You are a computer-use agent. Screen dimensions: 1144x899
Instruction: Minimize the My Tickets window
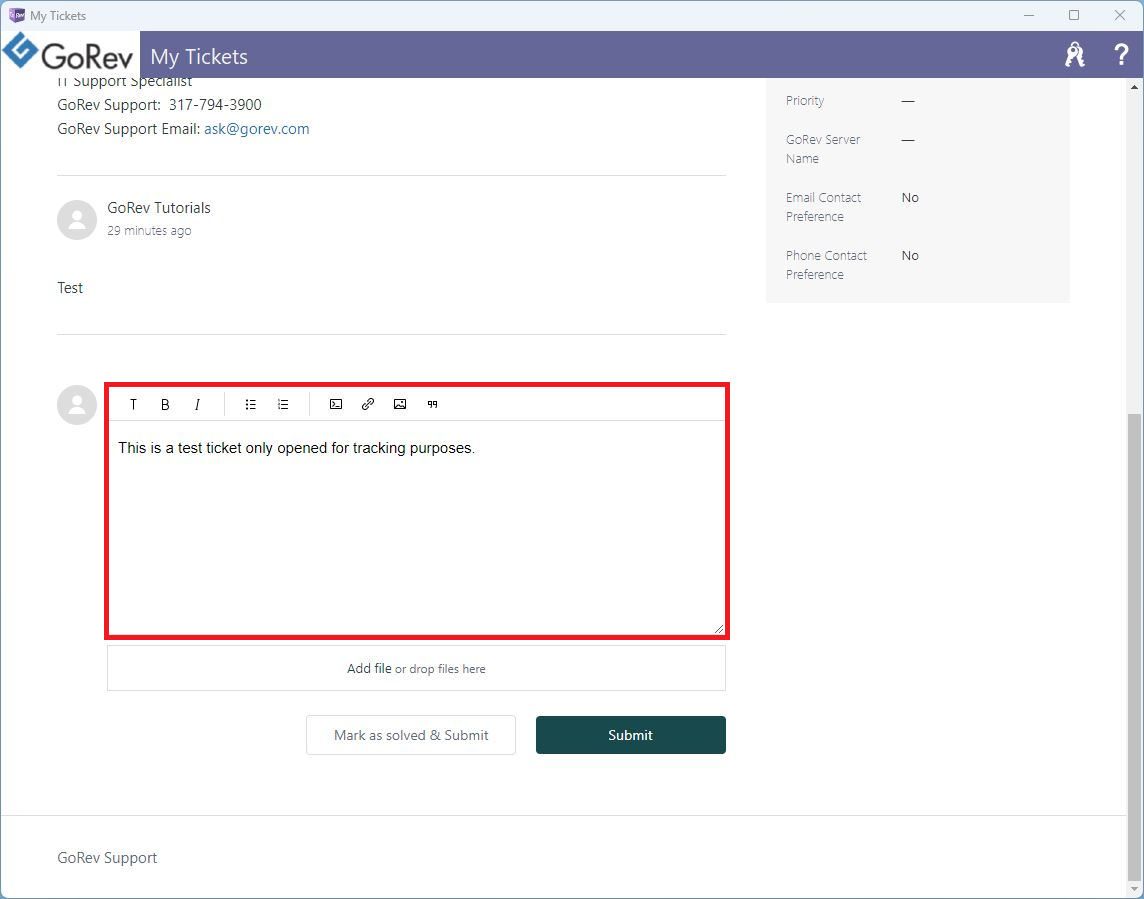pyautogui.click(x=1029, y=15)
